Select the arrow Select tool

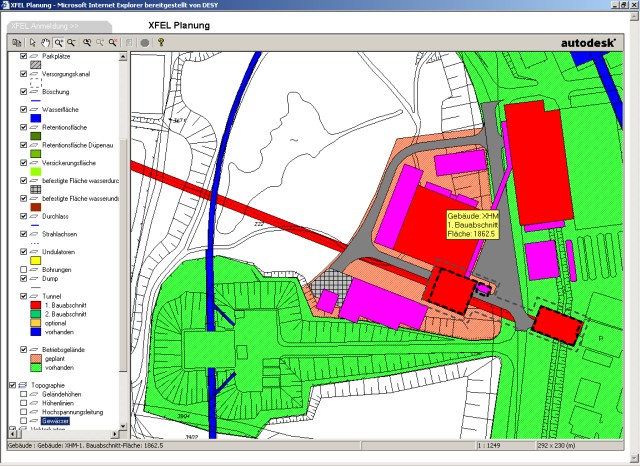coord(33,42)
